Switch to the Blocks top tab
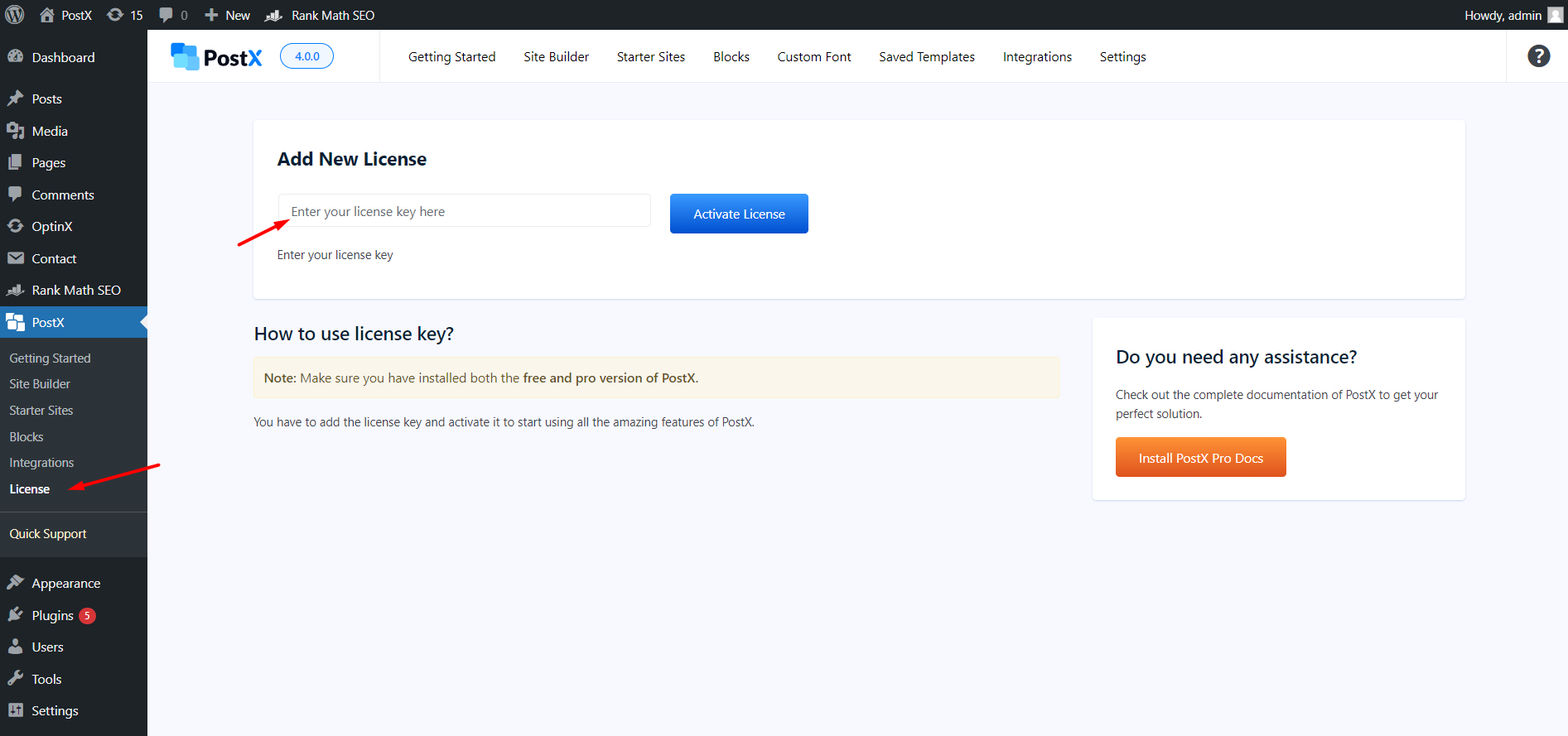The image size is (1568, 736). tap(731, 56)
